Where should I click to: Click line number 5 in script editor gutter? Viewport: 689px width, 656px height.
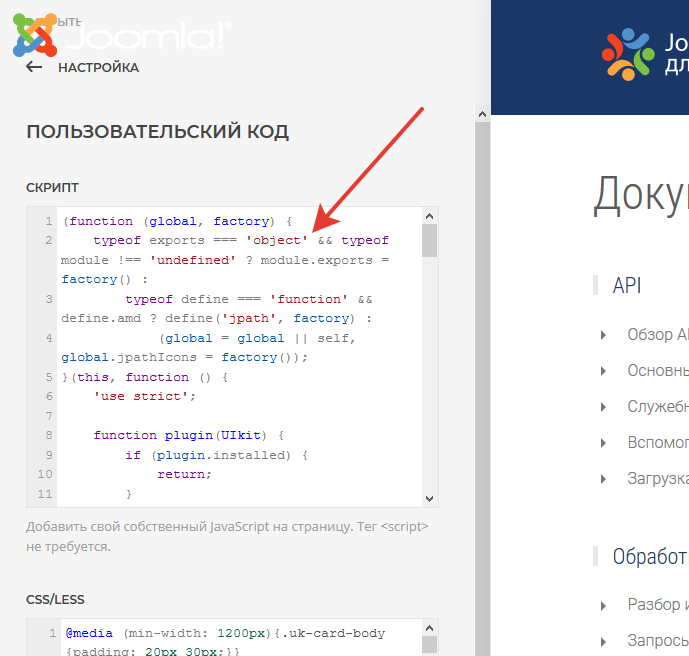pyautogui.click(x=49, y=377)
